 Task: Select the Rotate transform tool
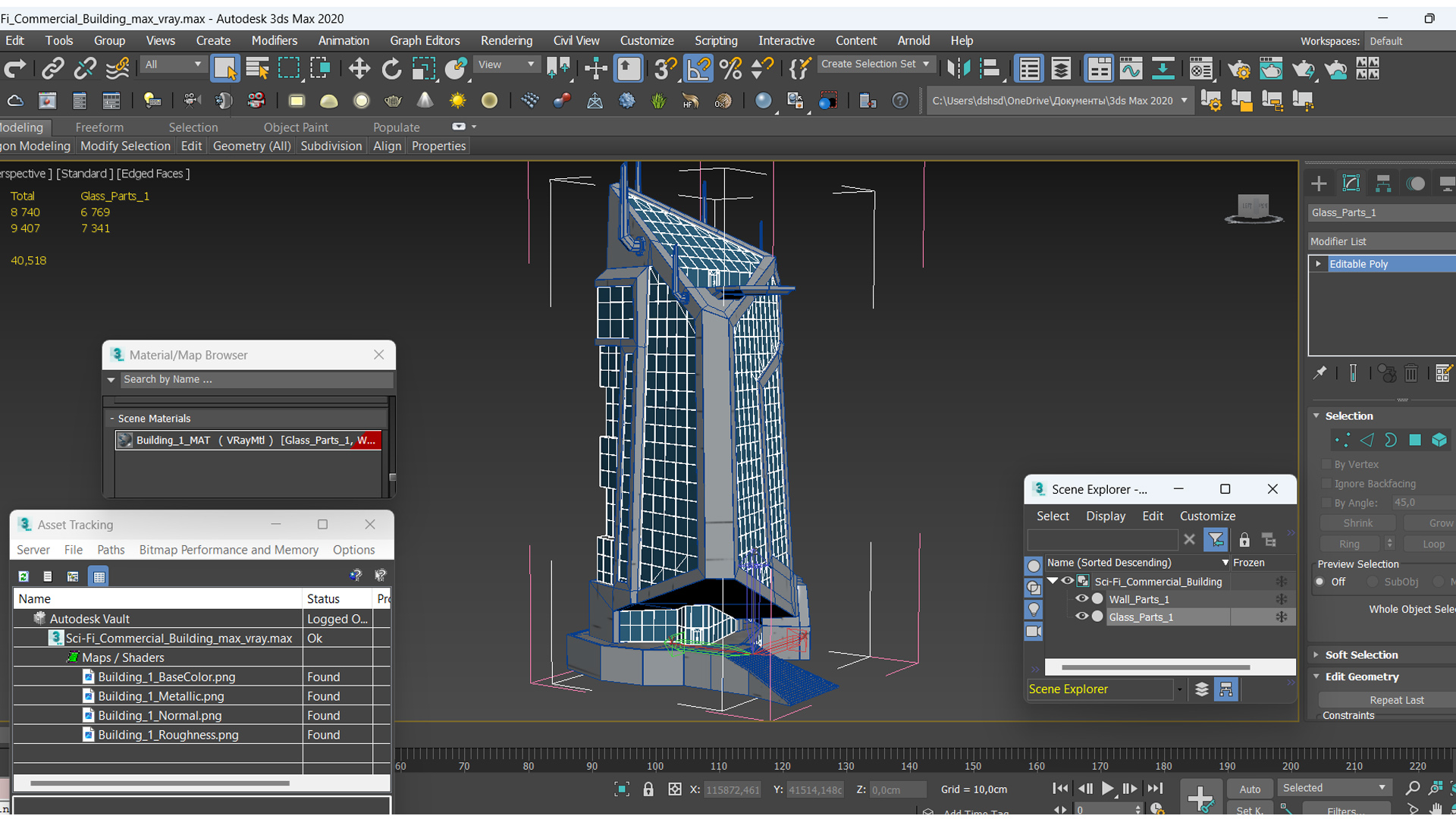click(391, 69)
